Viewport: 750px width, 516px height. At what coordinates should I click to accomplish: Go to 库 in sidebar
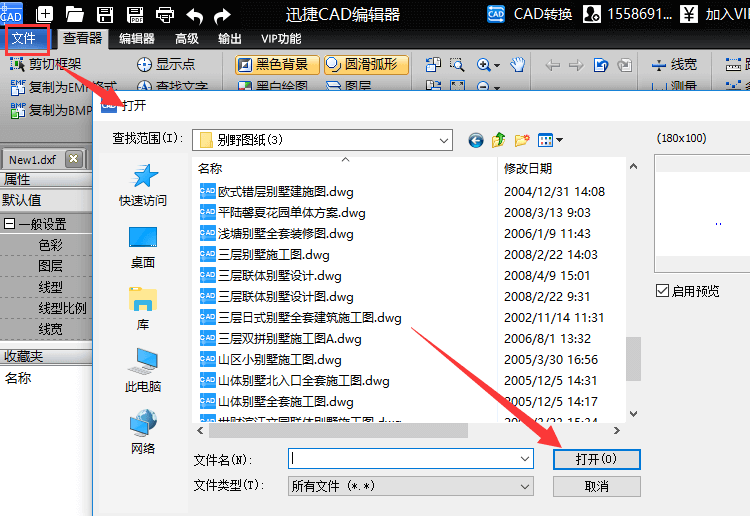(x=143, y=309)
